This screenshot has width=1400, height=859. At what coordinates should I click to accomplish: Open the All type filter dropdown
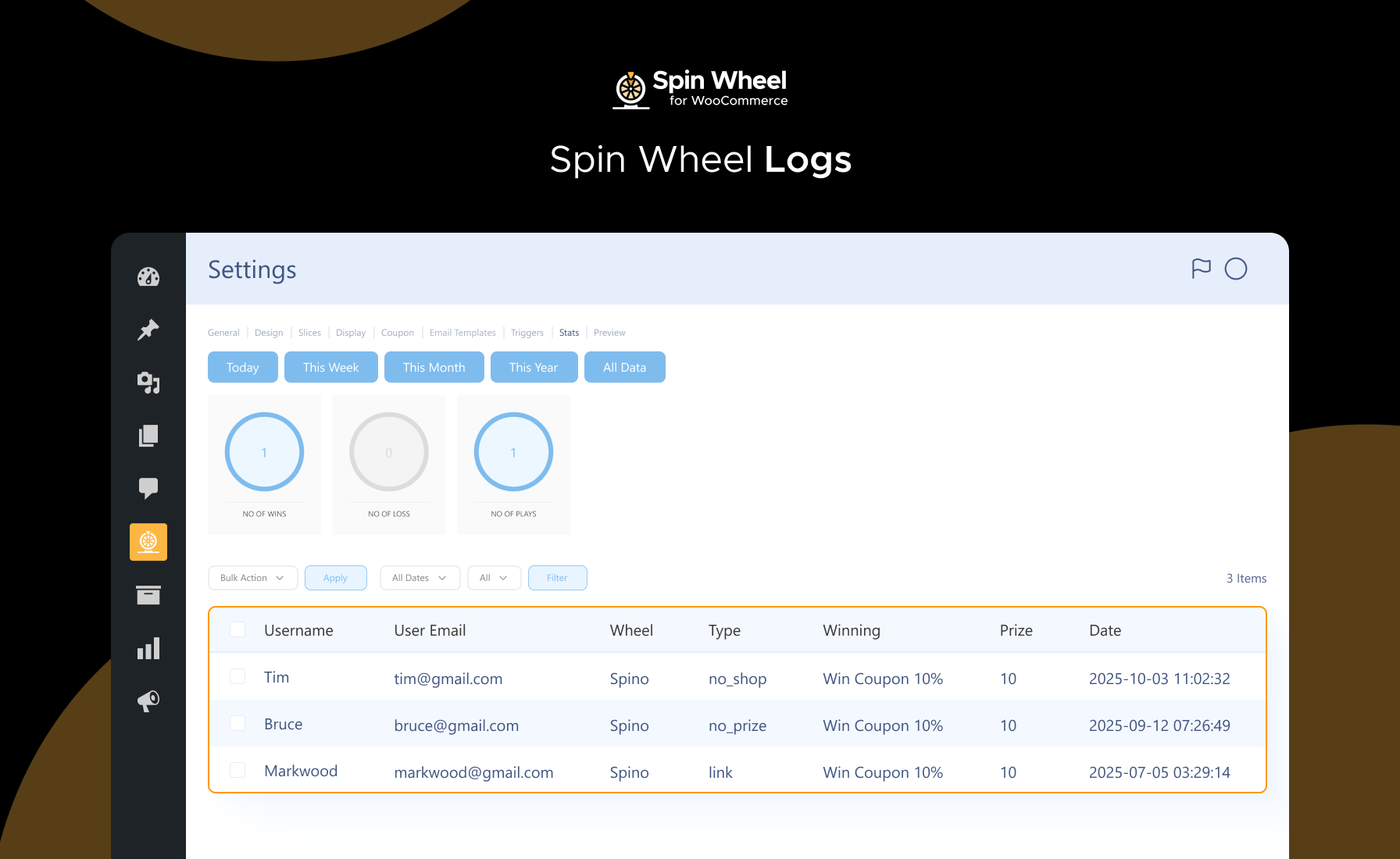tap(494, 578)
